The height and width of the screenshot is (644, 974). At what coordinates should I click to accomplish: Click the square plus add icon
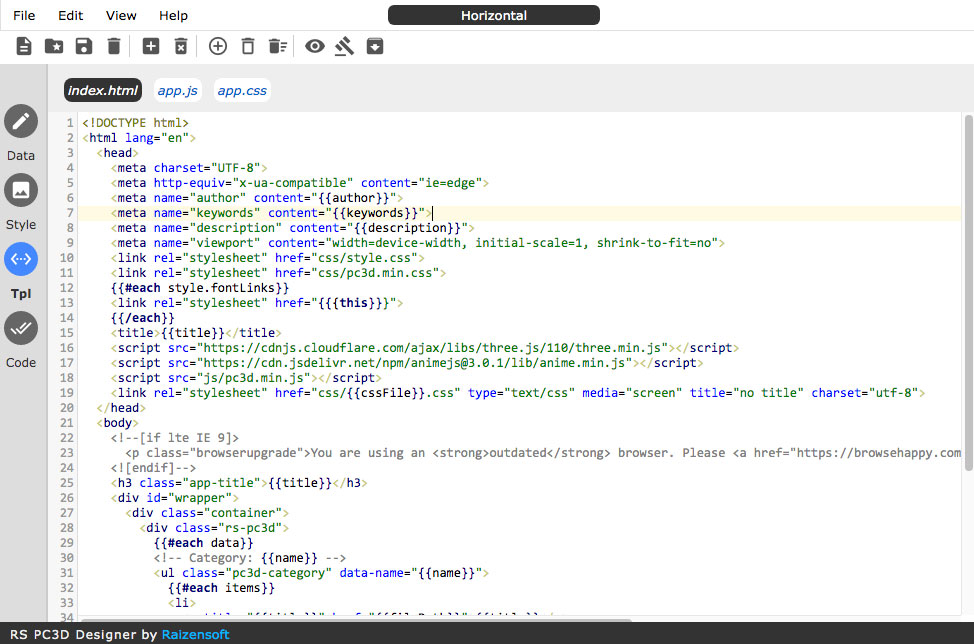click(x=151, y=46)
